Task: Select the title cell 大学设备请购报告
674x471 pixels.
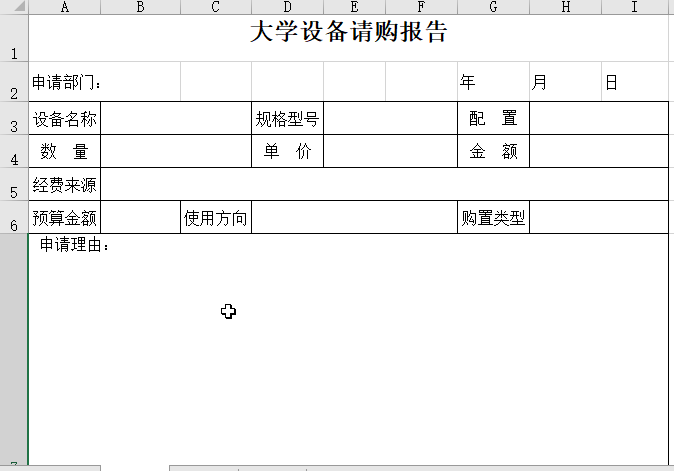Action: pyautogui.click(x=348, y=32)
